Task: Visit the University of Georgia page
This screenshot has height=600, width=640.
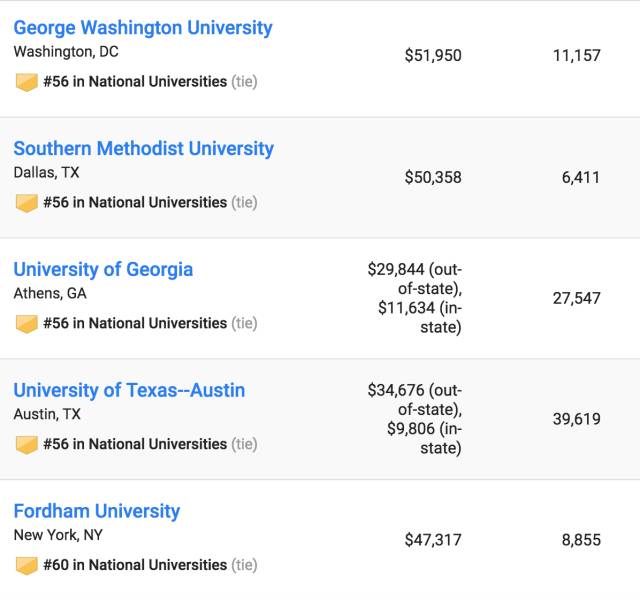Action: click(x=103, y=270)
